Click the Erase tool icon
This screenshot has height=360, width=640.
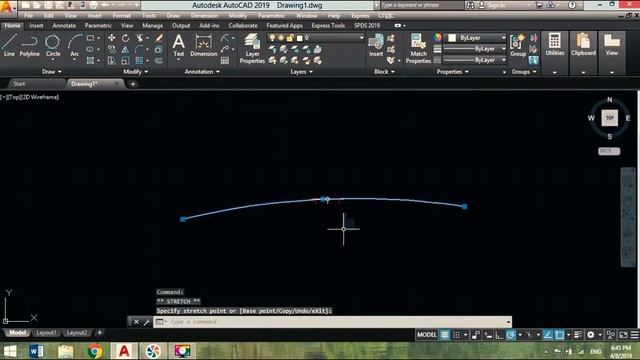(x=159, y=38)
